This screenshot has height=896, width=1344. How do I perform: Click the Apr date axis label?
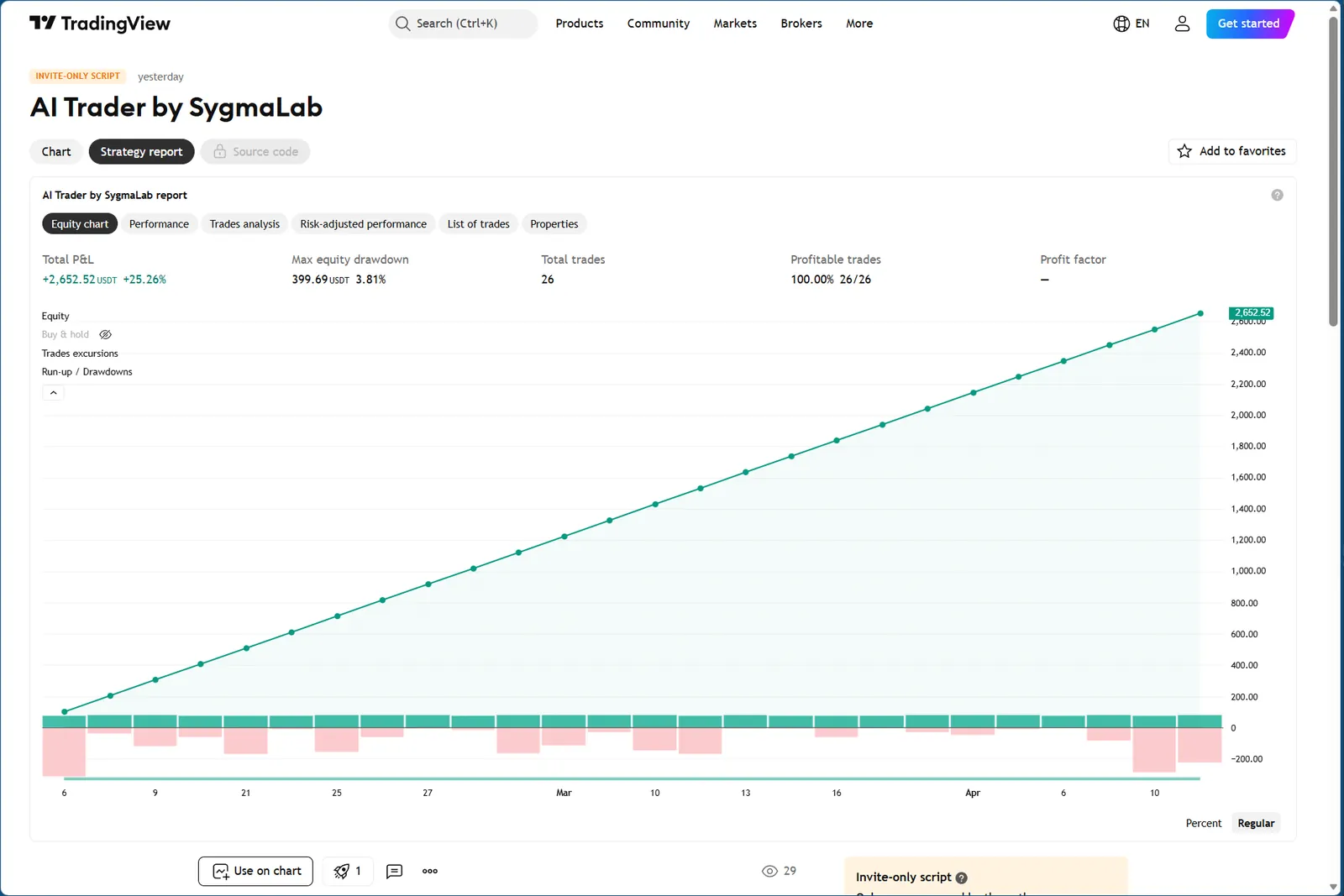[x=973, y=793]
